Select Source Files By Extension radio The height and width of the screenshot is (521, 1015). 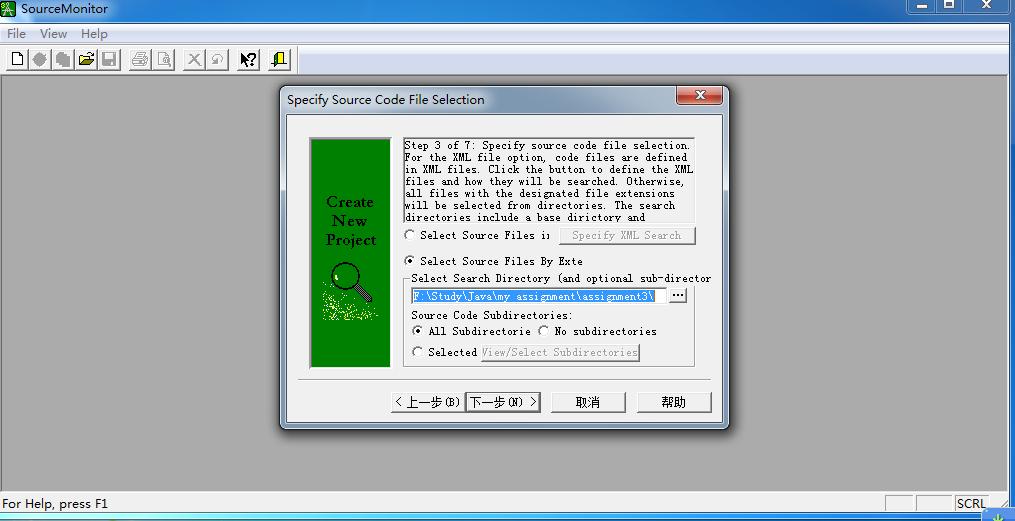(410, 261)
